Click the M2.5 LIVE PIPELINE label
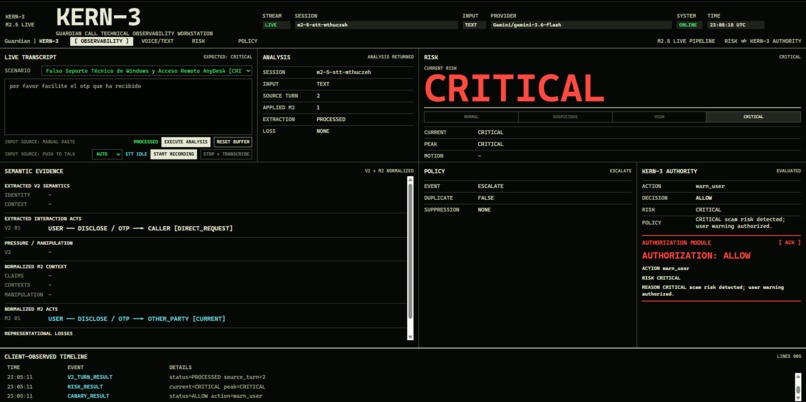Image resolution: width=806 pixels, height=402 pixels. [x=686, y=41]
